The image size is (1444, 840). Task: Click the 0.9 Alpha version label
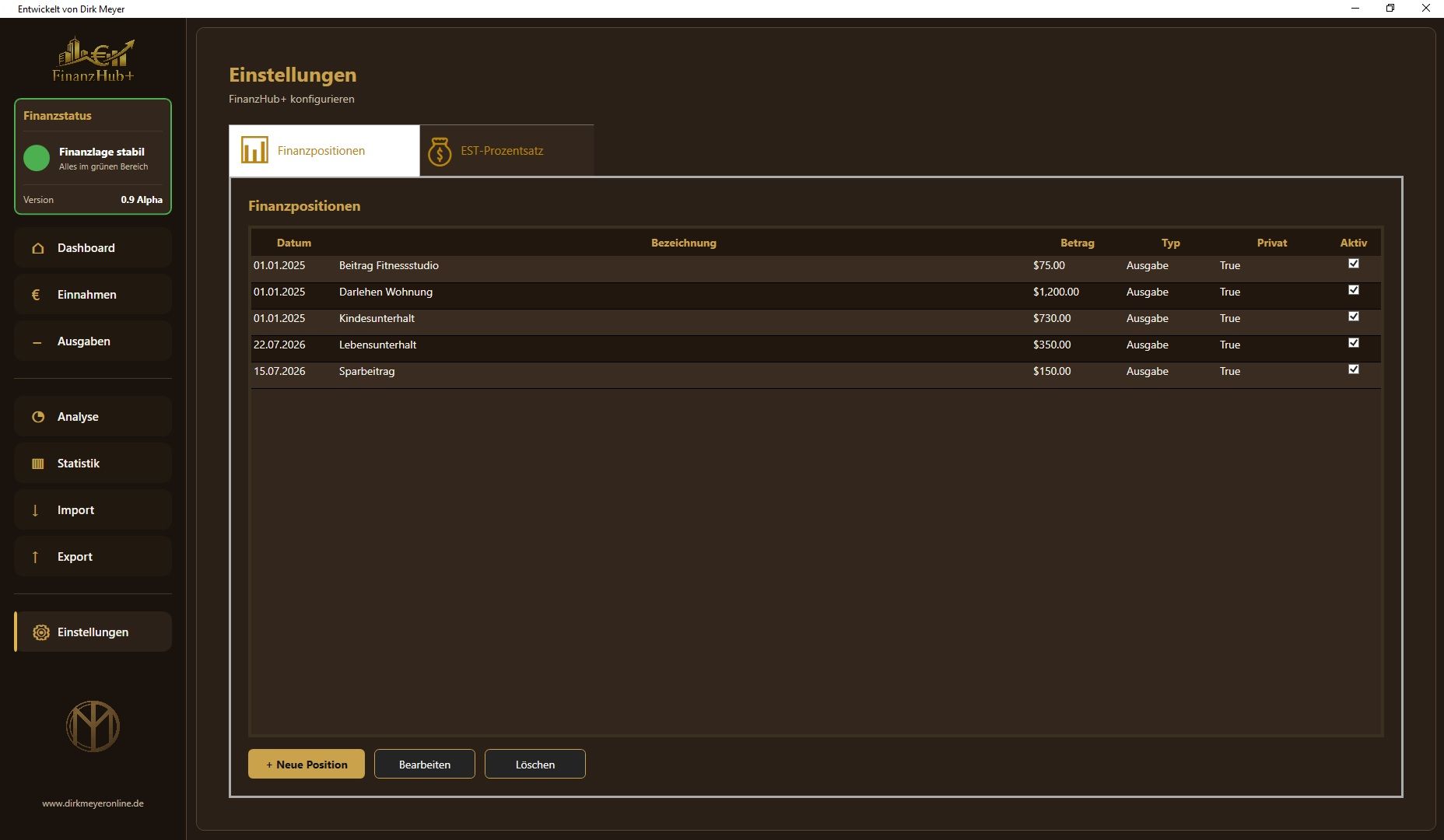[x=142, y=200]
